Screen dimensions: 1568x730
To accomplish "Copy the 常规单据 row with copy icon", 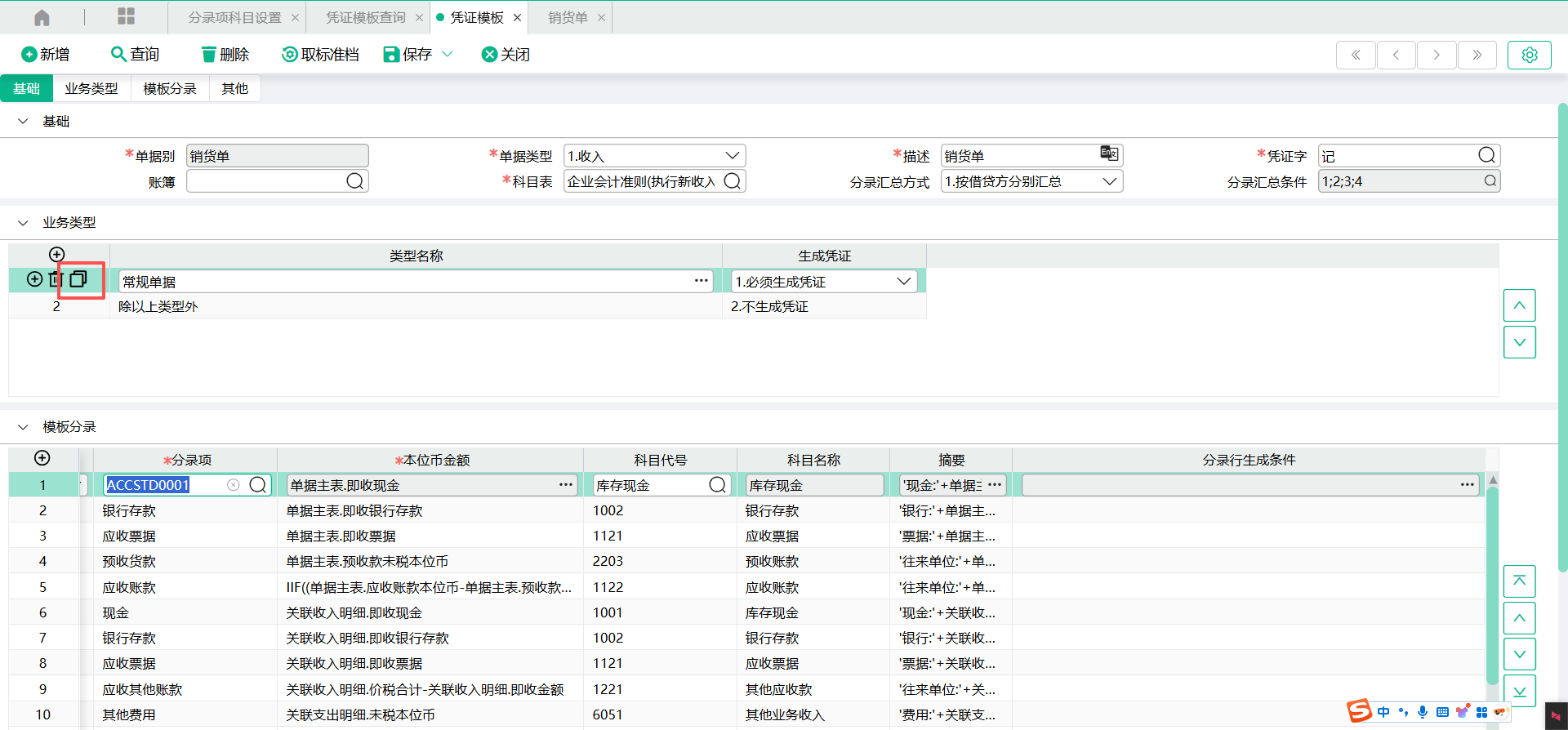I will coord(78,278).
